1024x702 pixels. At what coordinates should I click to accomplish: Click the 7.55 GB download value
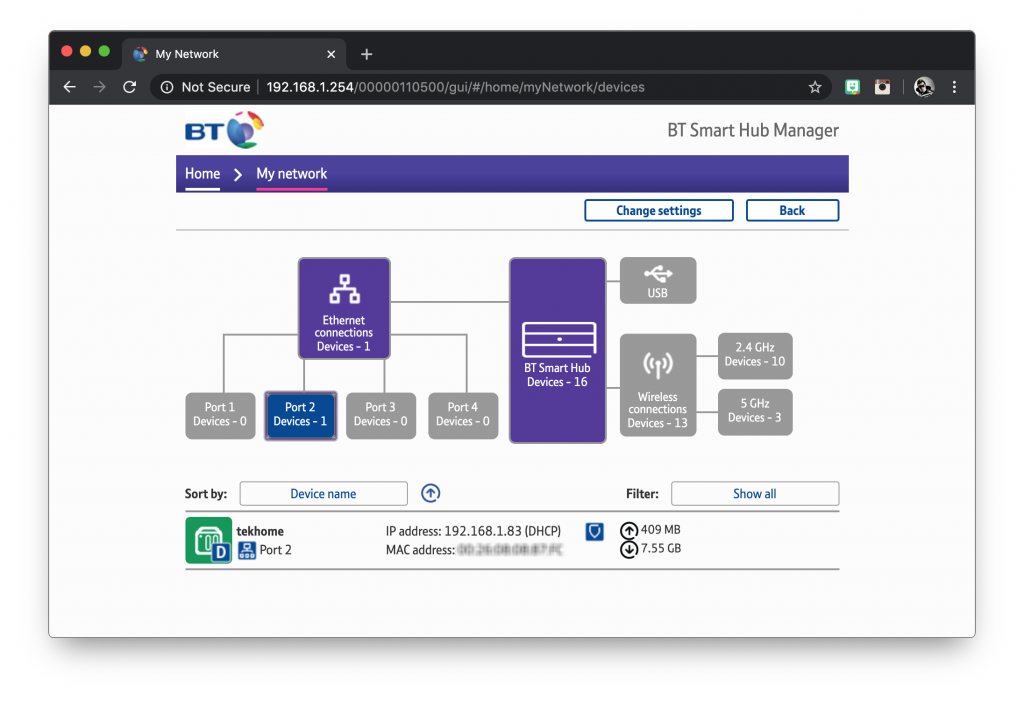[661, 549]
